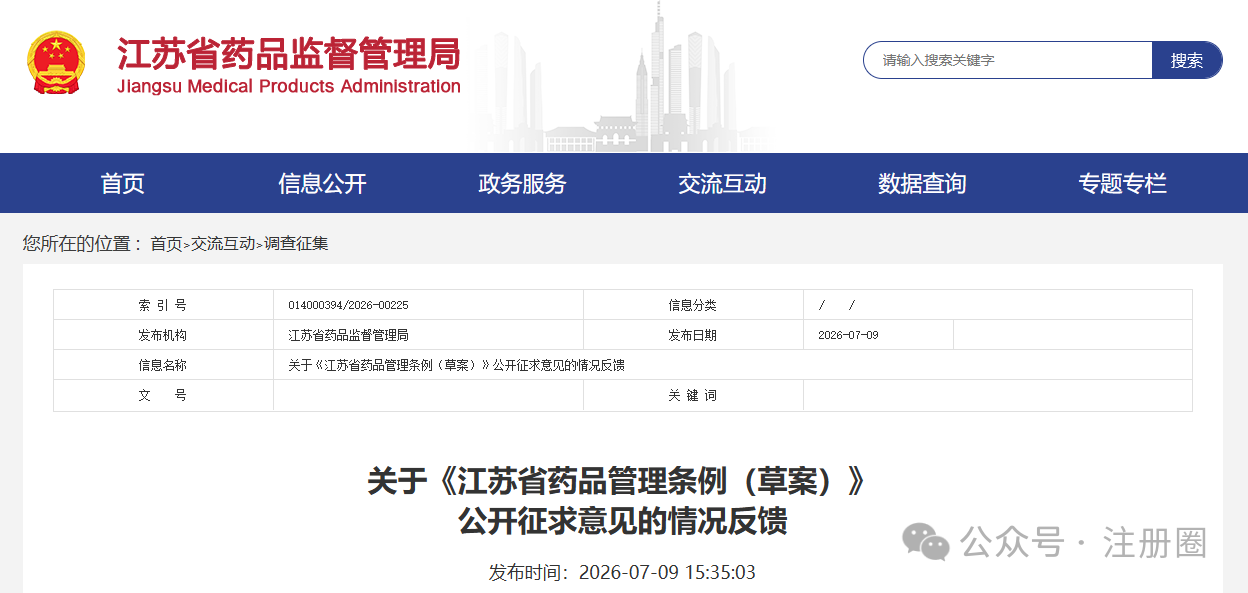
Task: Click the headline line 公开征求意见的情况反馈
Action: [x=623, y=521]
